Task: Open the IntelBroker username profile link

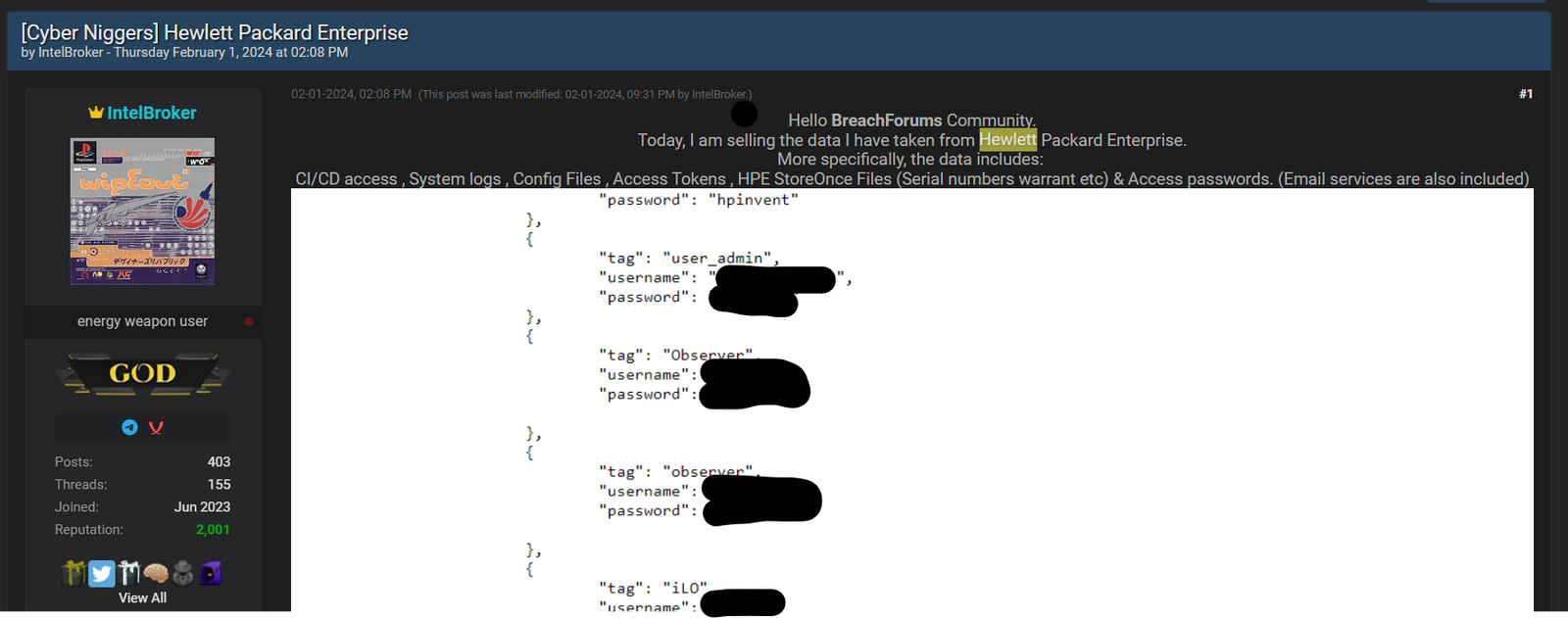Action: coord(152,113)
